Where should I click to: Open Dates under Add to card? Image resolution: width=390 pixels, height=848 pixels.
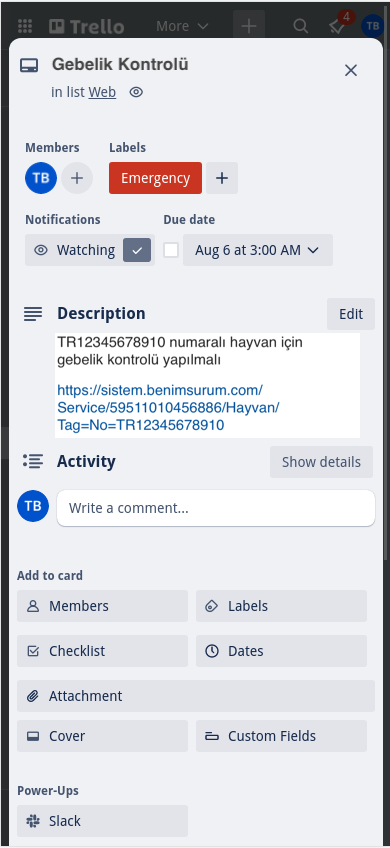[x=281, y=651]
